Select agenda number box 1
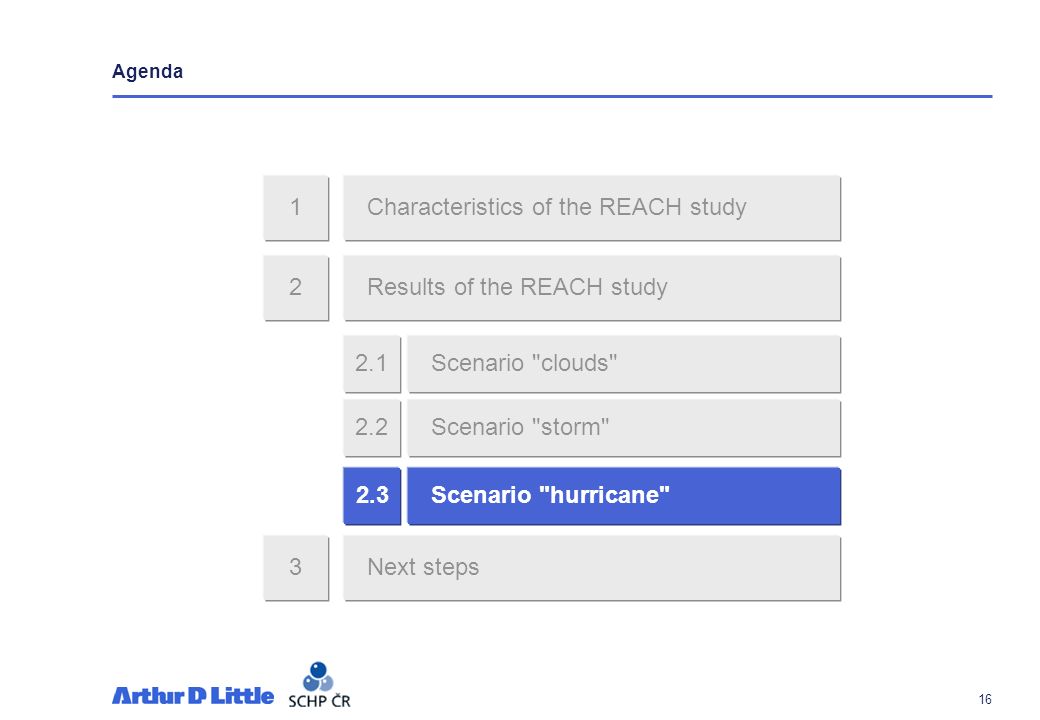The image size is (1040, 720). click(296, 208)
